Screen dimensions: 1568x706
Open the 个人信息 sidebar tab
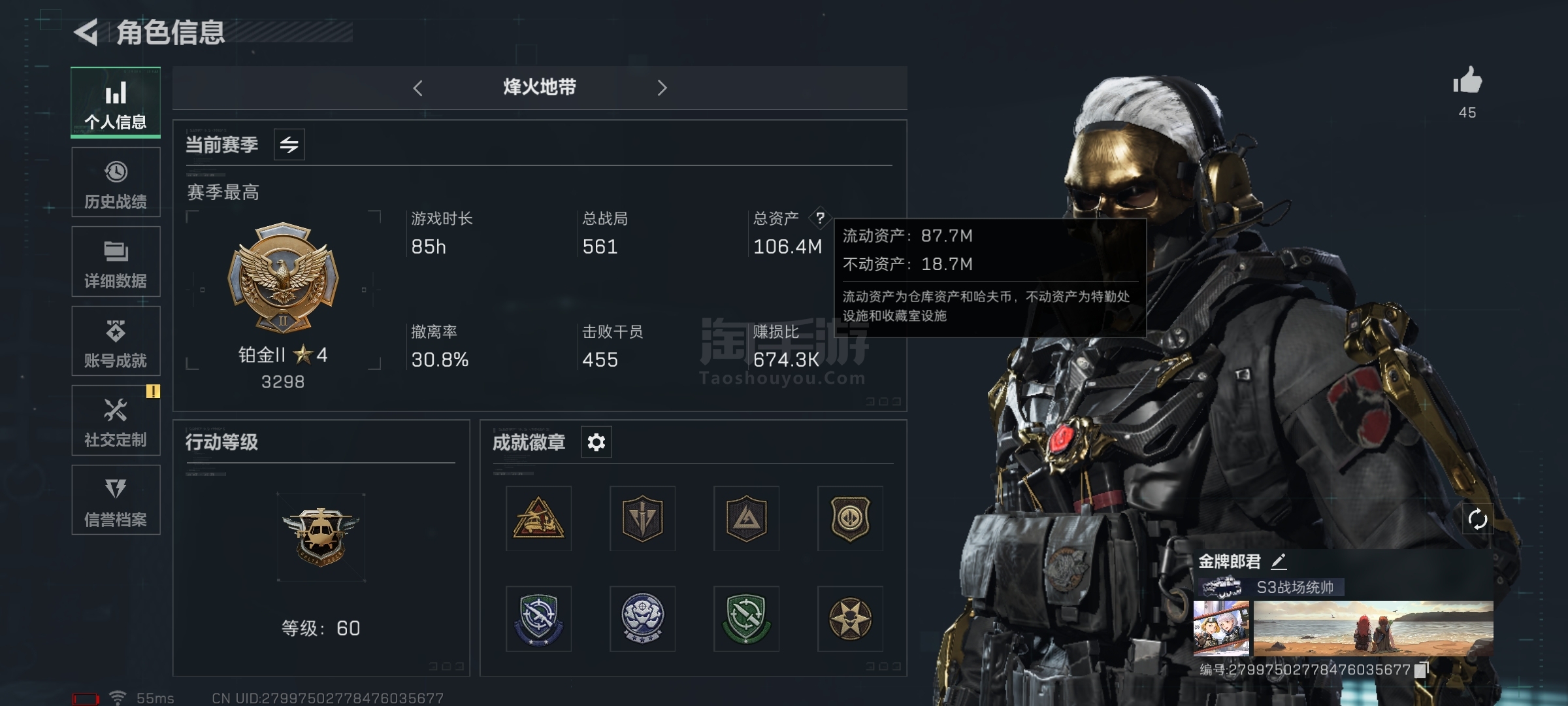[116, 102]
